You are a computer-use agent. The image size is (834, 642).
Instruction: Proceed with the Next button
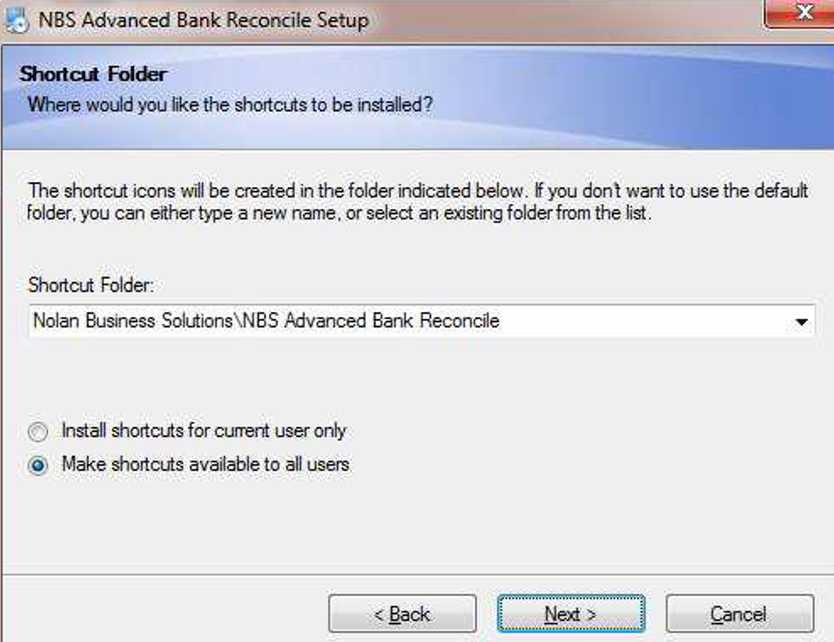571,613
